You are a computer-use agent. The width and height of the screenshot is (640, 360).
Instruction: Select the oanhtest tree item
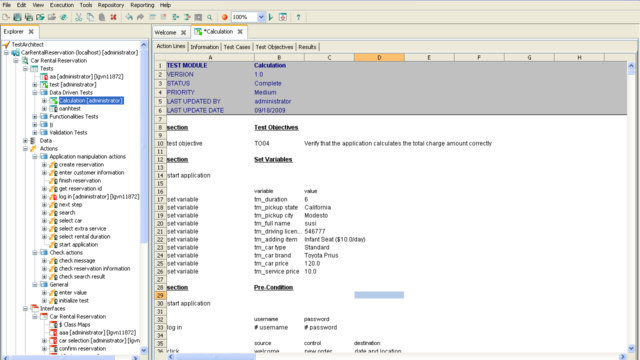click(x=70, y=109)
